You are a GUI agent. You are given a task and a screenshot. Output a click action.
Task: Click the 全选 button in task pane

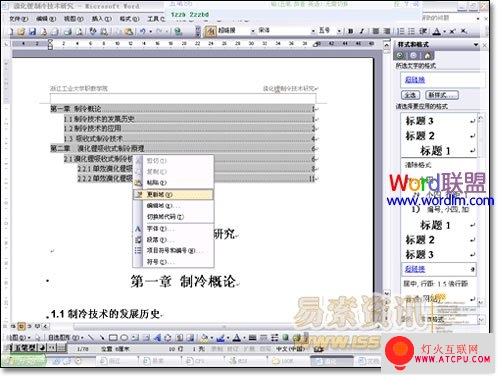click(x=410, y=95)
